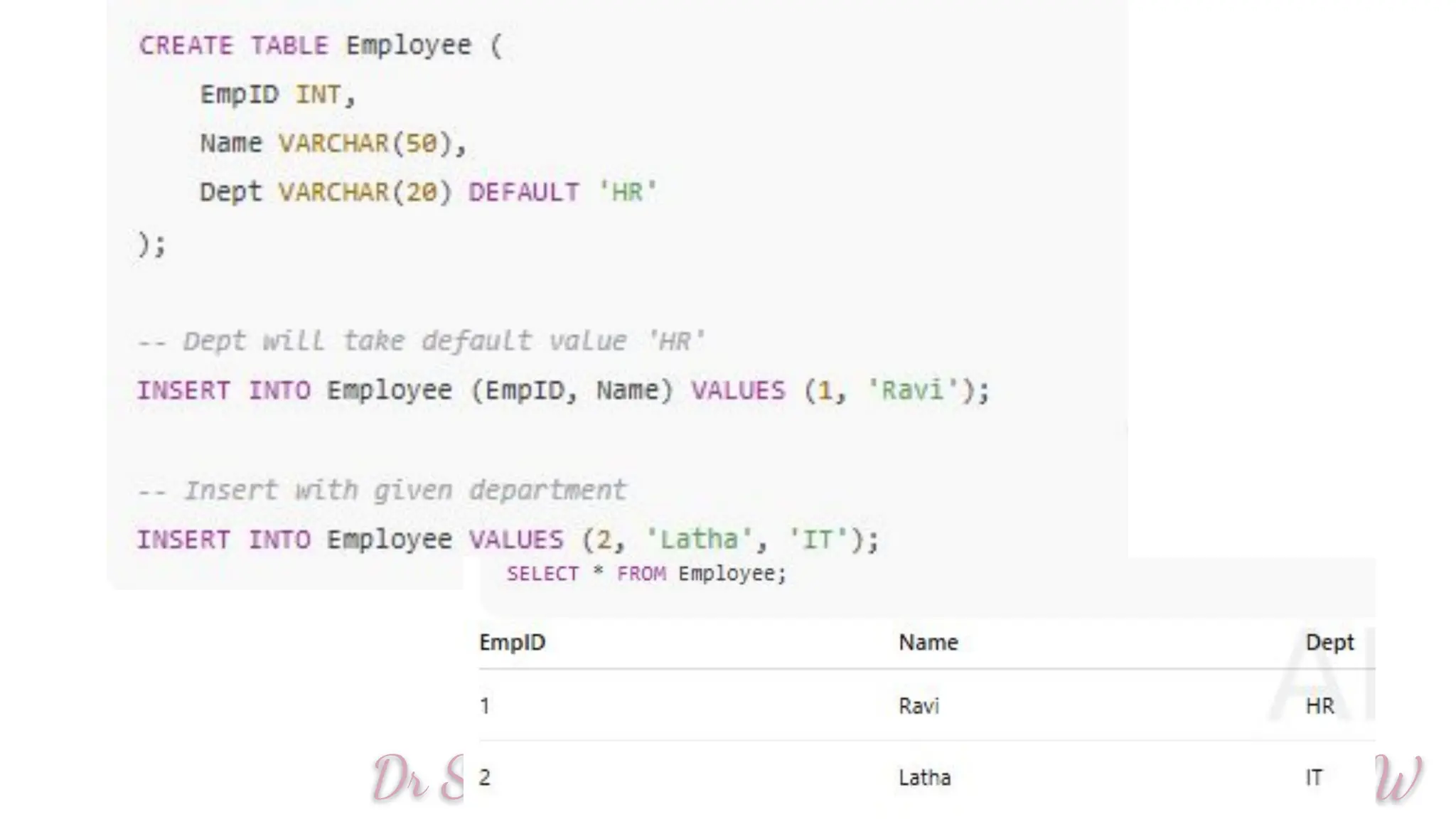Click the Latha cell in results
The width and height of the screenshot is (1456, 819).
[x=924, y=778]
